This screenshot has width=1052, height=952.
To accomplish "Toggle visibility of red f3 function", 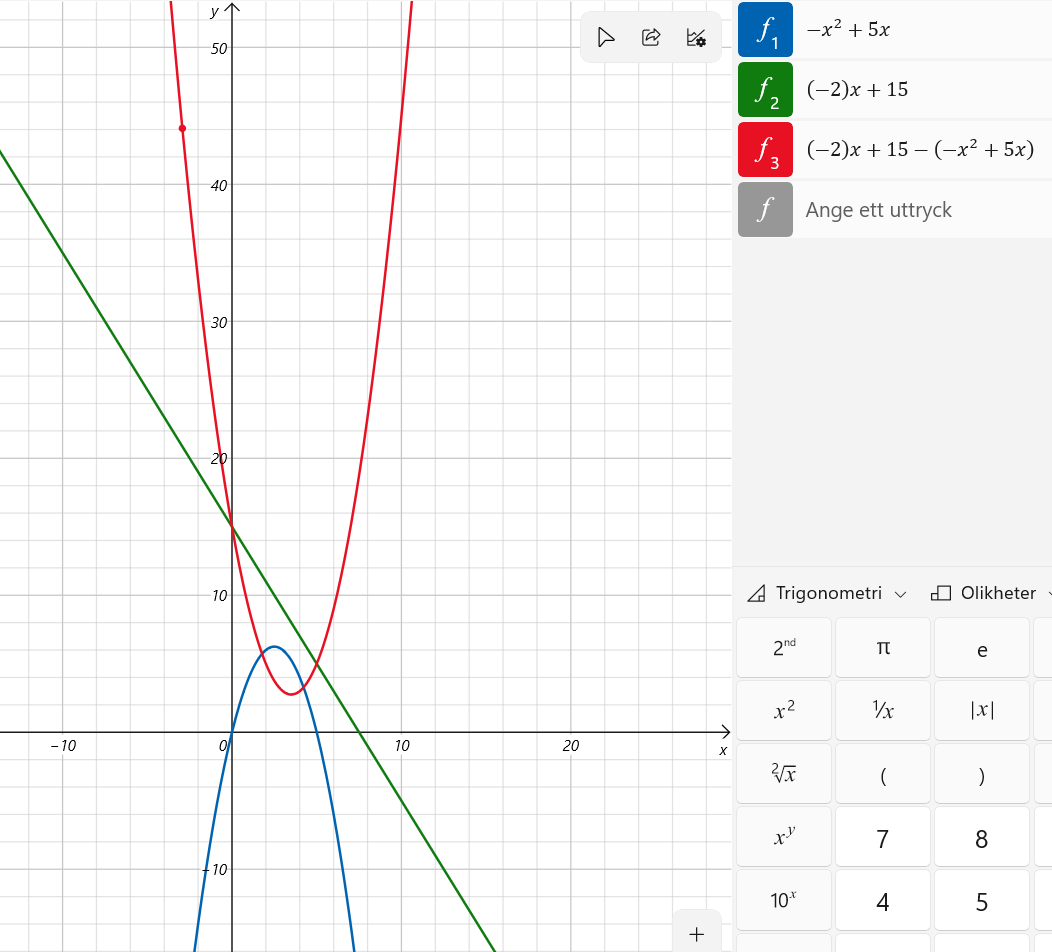I will 765,150.
